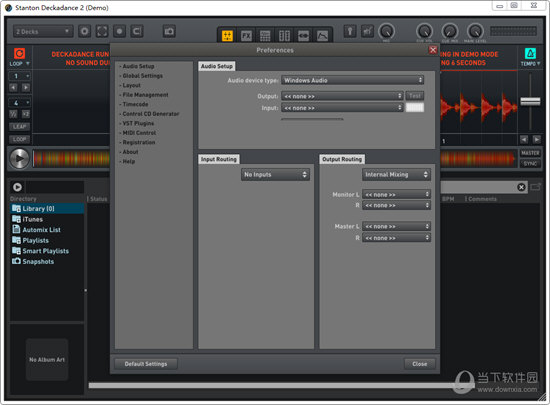This screenshot has height=405, width=550.
Task: Open the Output device dropdown
Action: point(342,96)
